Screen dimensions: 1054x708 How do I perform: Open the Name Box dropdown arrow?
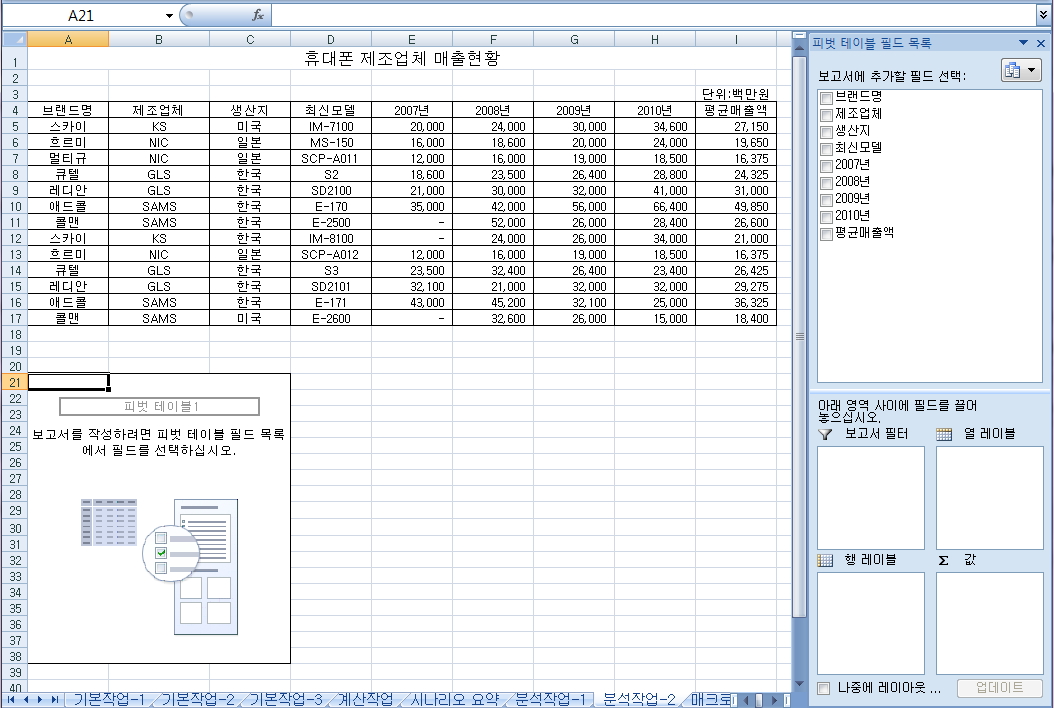tap(169, 15)
